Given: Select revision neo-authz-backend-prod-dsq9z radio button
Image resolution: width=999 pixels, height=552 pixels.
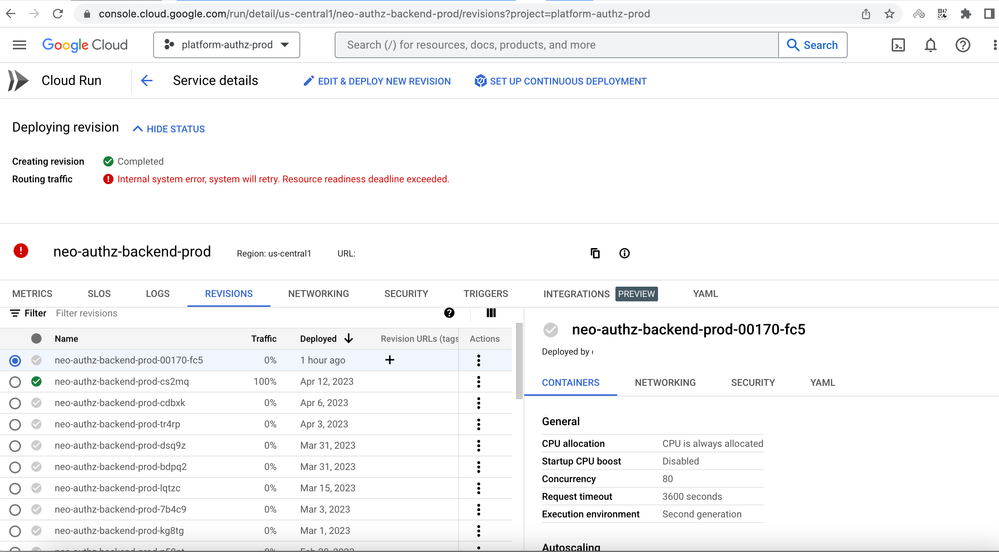Looking at the screenshot, I should click(15, 446).
